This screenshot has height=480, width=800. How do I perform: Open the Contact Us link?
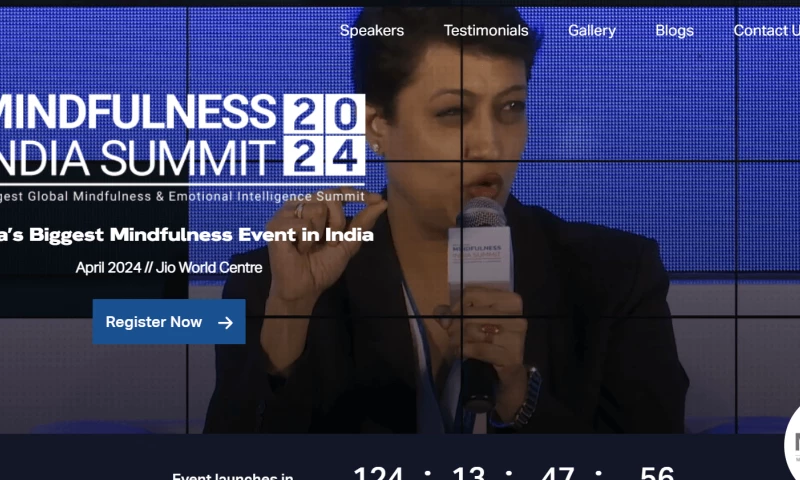click(x=766, y=31)
